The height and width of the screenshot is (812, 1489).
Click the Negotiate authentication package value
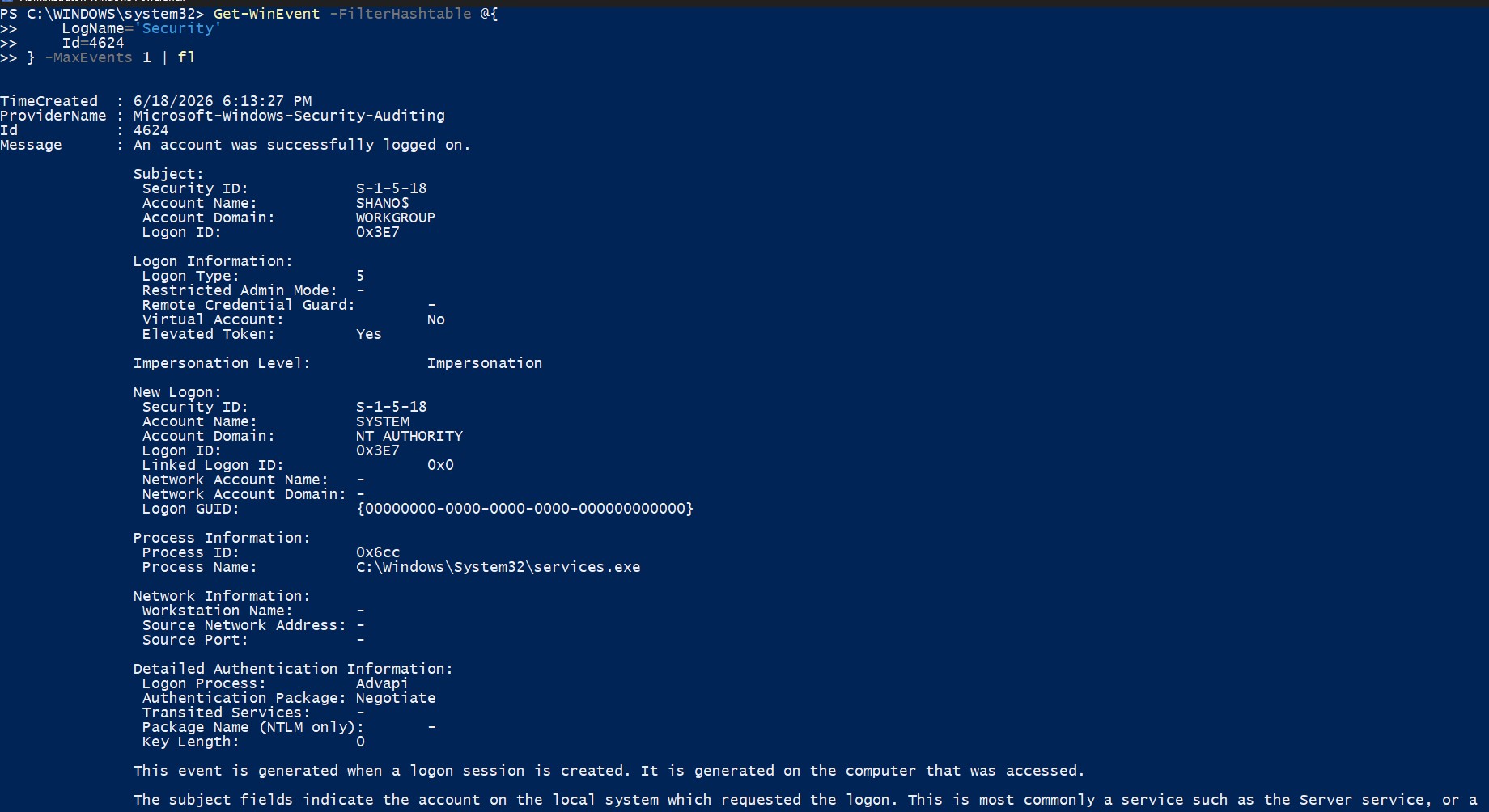[396, 698]
